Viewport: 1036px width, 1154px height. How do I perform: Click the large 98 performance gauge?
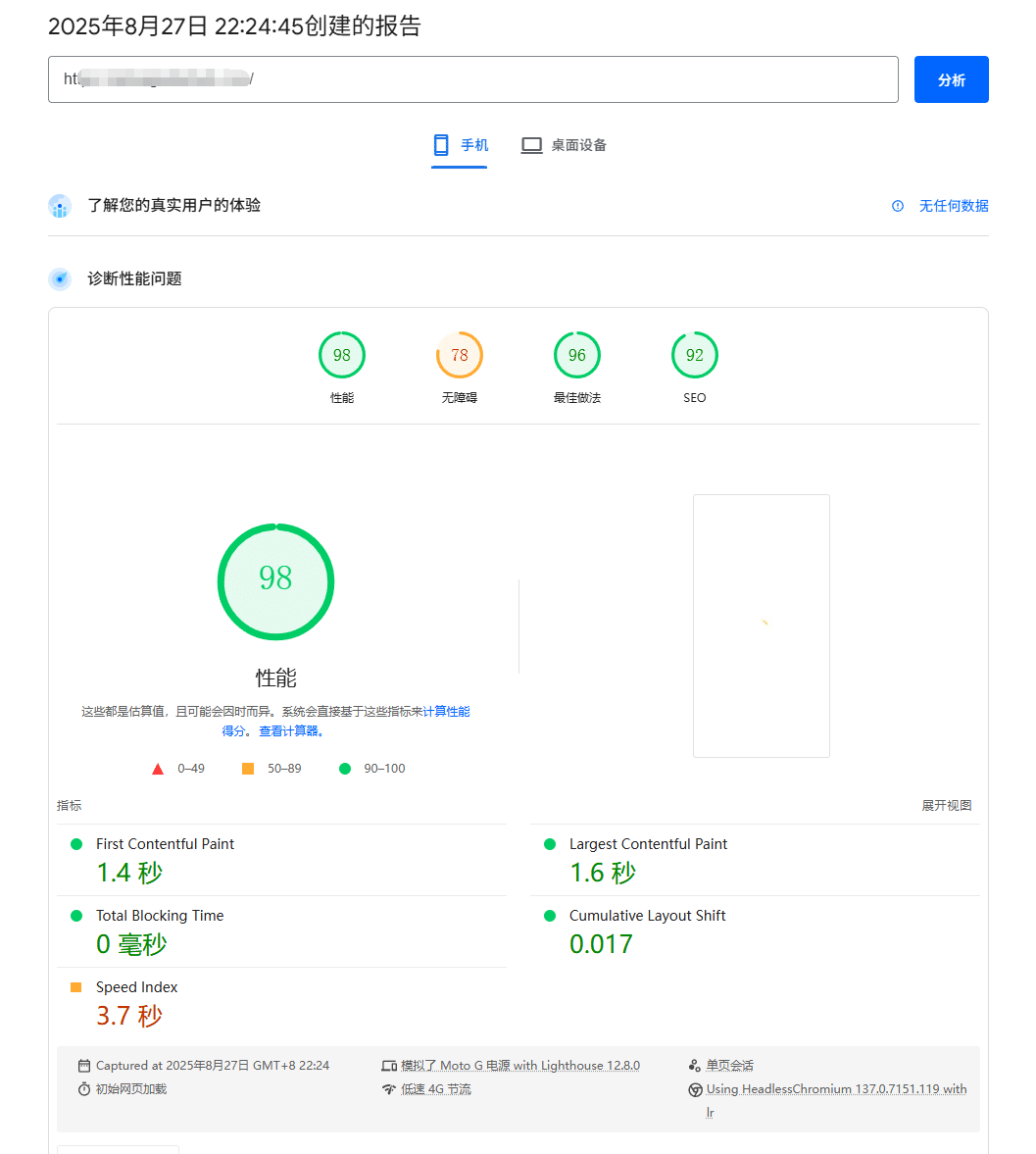(x=275, y=582)
